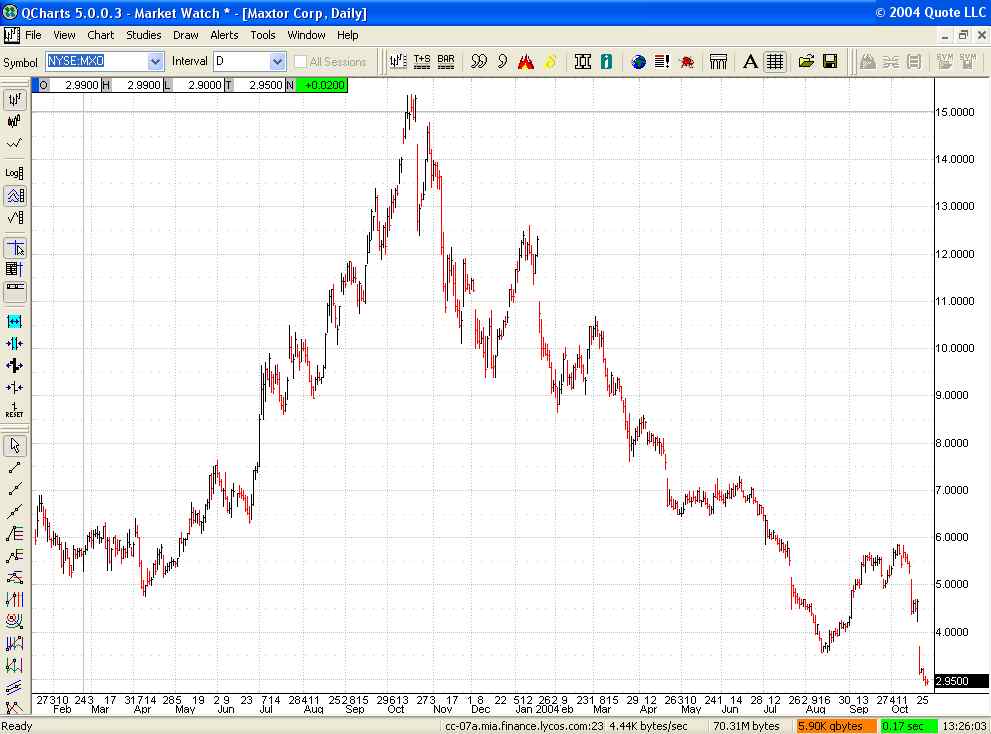Select the bar chart style icon in left sidebar
991x734 pixels.
click(15, 99)
